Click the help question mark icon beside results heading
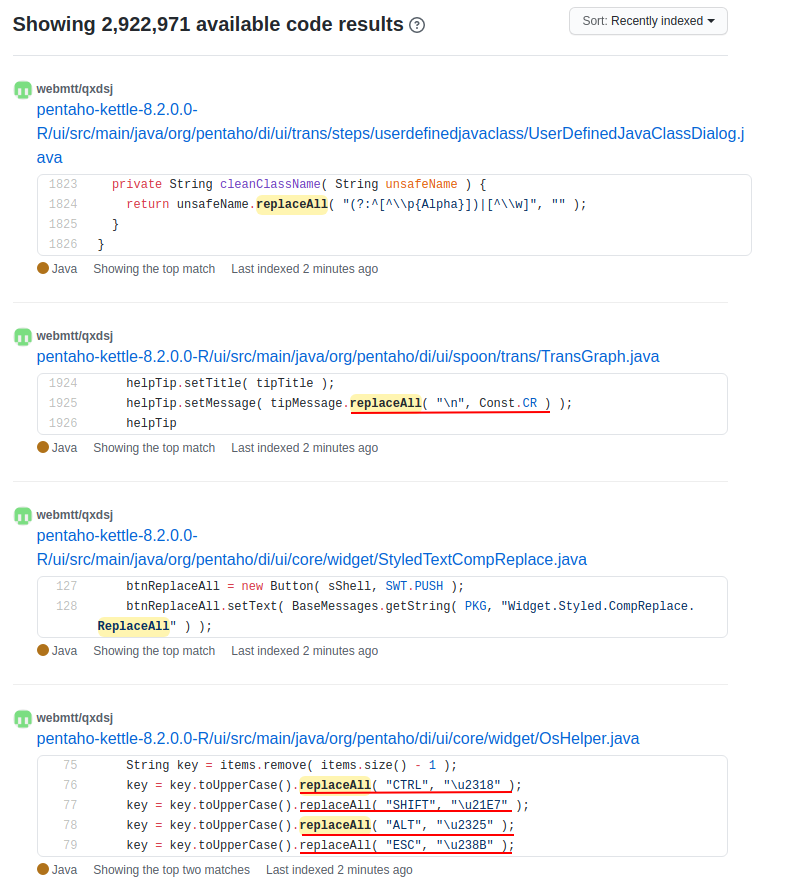This screenshot has width=788, height=893. pos(417,25)
